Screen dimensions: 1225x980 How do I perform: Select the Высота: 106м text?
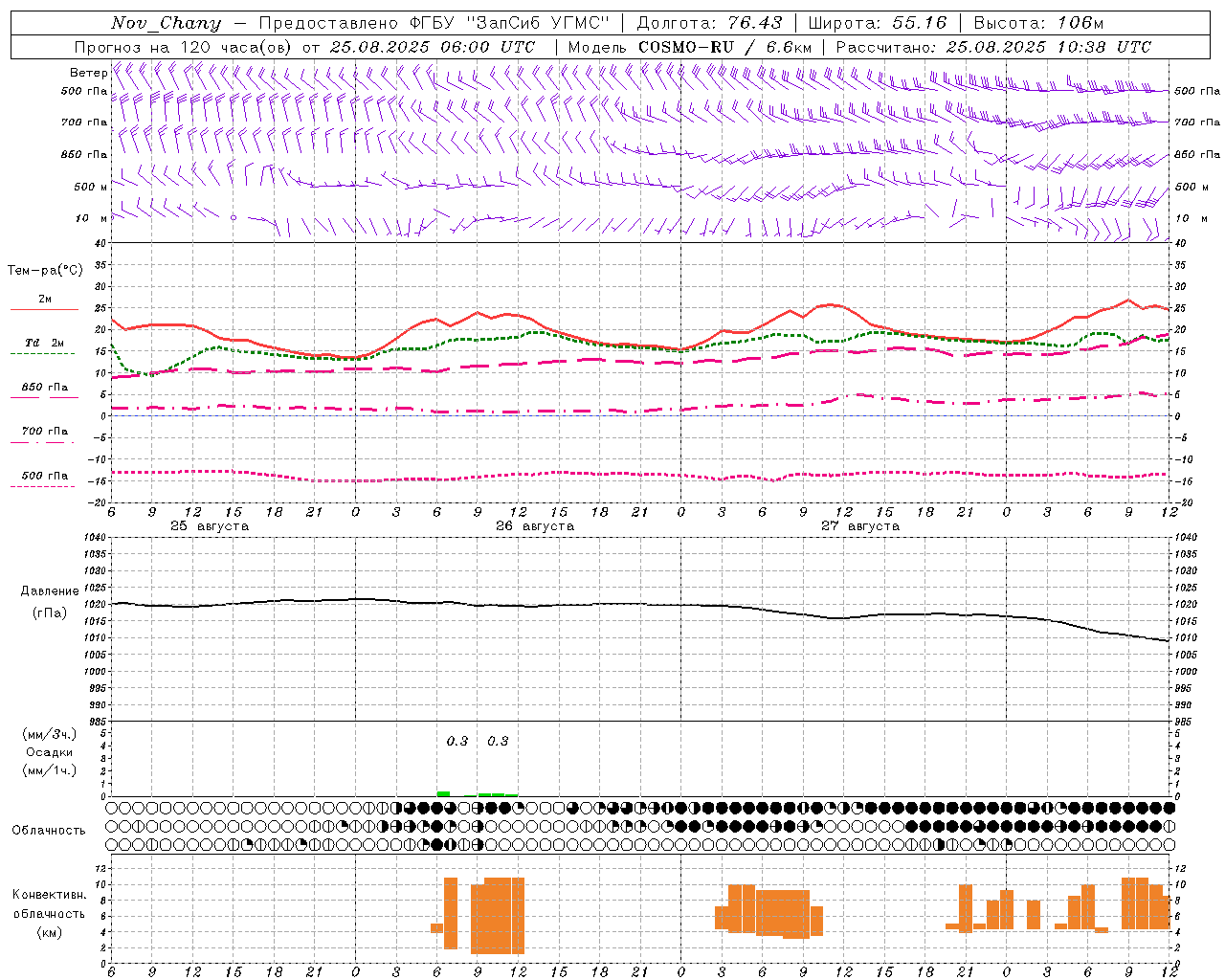(1038, 23)
